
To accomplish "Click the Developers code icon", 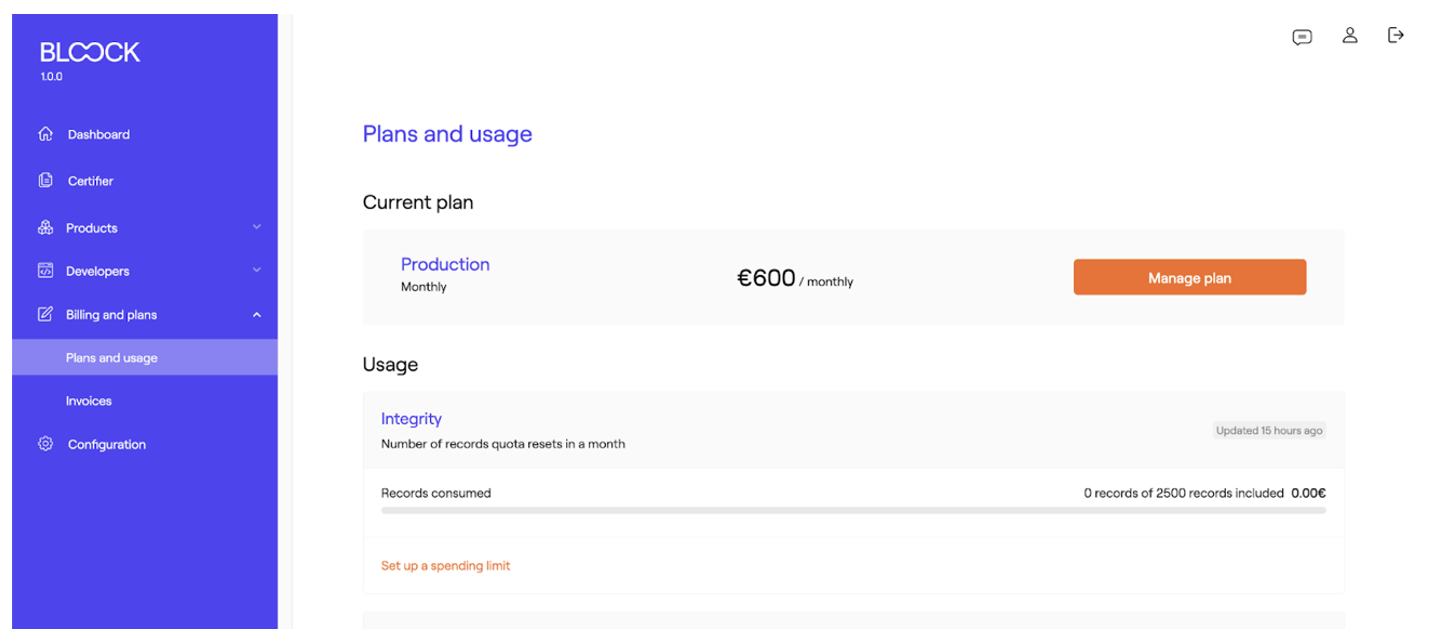I will point(45,271).
